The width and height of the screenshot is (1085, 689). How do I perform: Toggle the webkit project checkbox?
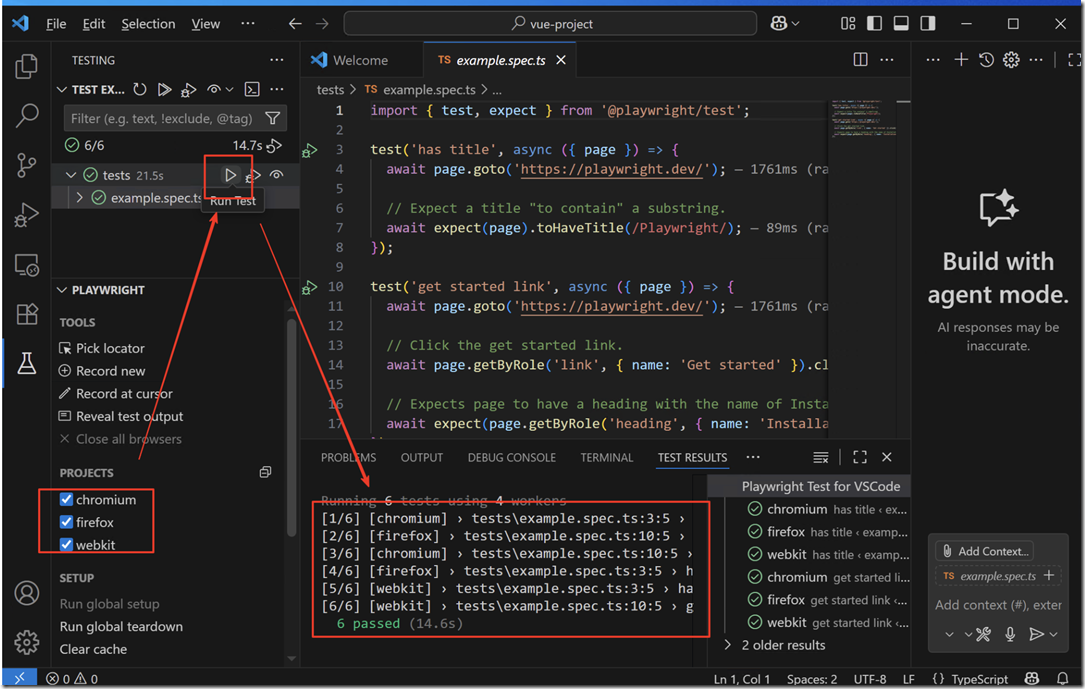click(66, 545)
